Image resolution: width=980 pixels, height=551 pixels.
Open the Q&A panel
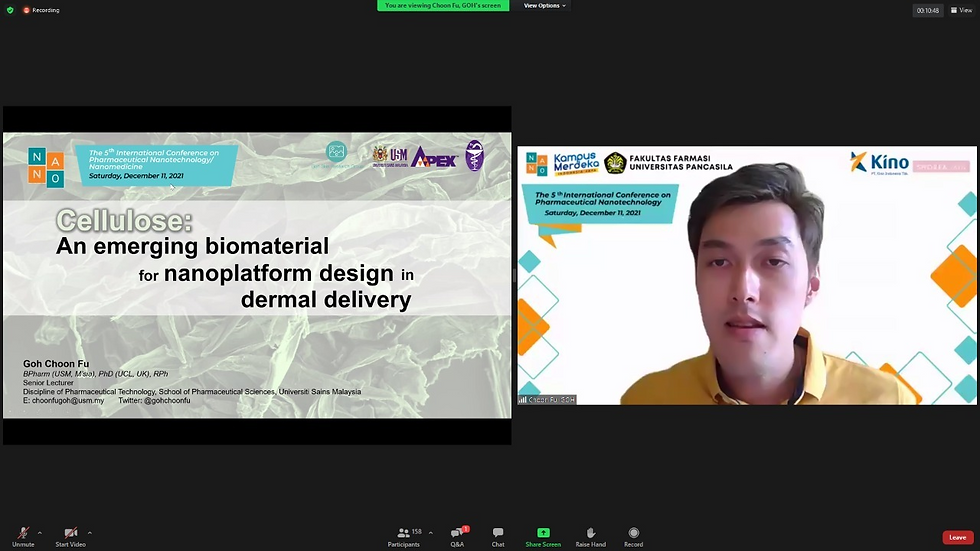coord(458,537)
